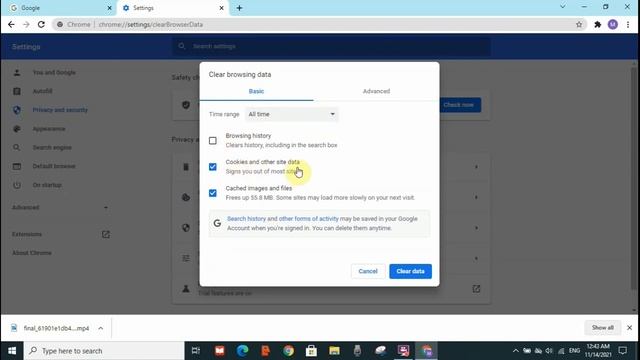Open the volume control in tray
This screenshot has height=360, width=640.
click(549, 351)
